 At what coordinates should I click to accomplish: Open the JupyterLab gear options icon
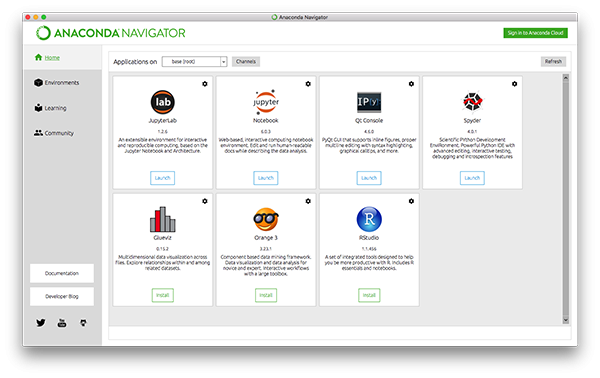click(x=205, y=84)
